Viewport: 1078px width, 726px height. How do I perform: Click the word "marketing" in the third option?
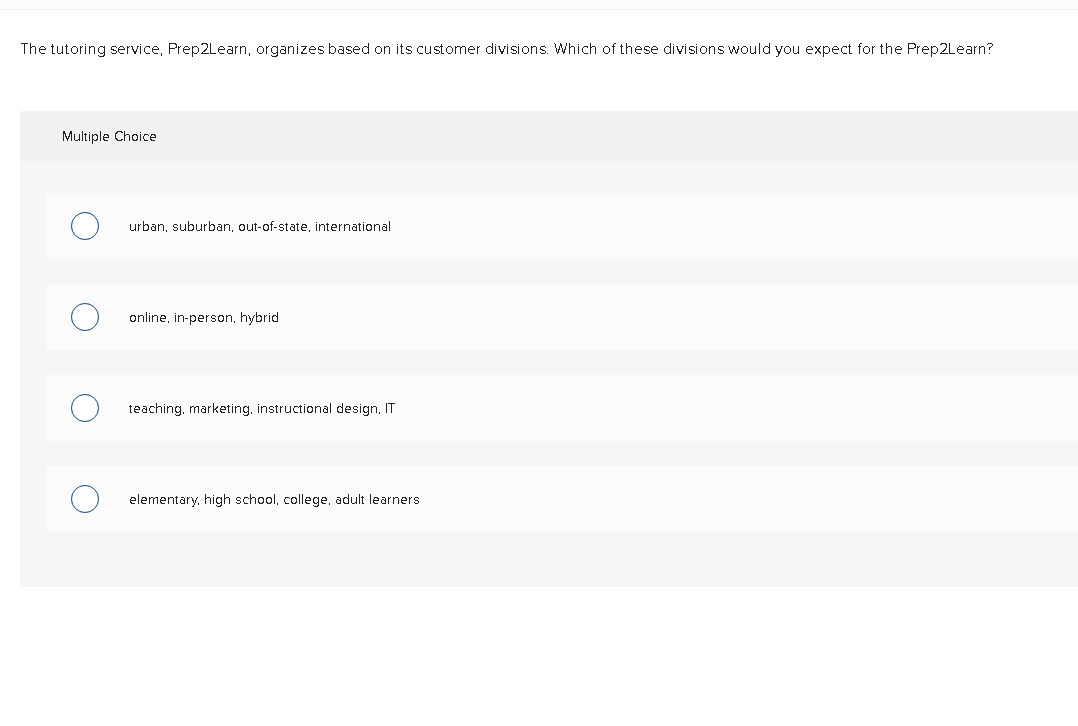(219, 409)
